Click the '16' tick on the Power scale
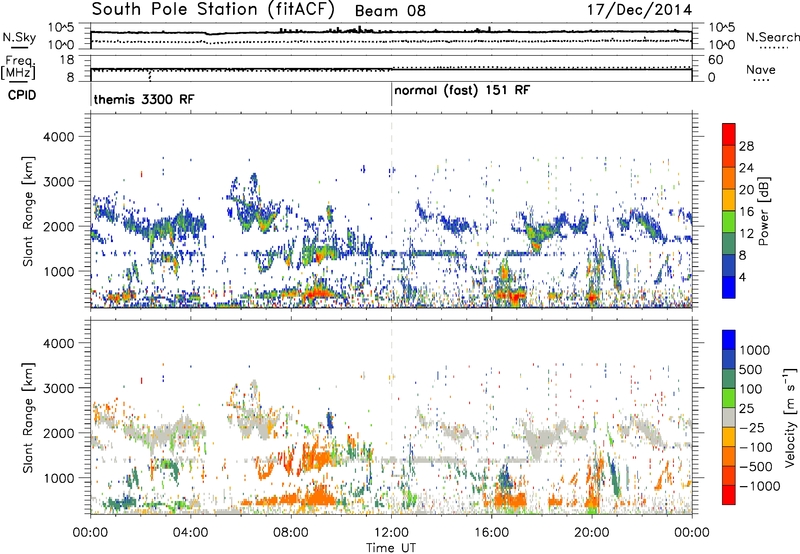Image resolution: width=800 pixels, height=554 pixels. (746, 212)
